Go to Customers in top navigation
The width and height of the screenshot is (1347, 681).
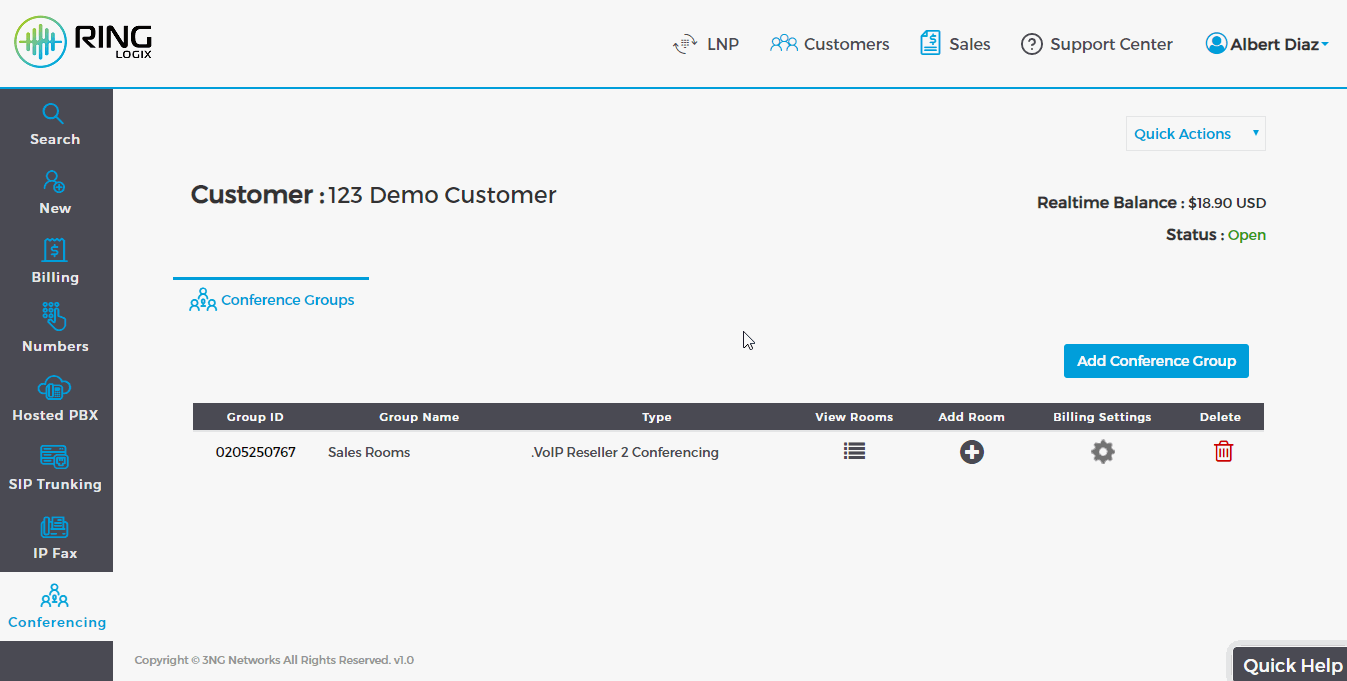pos(830,44)
